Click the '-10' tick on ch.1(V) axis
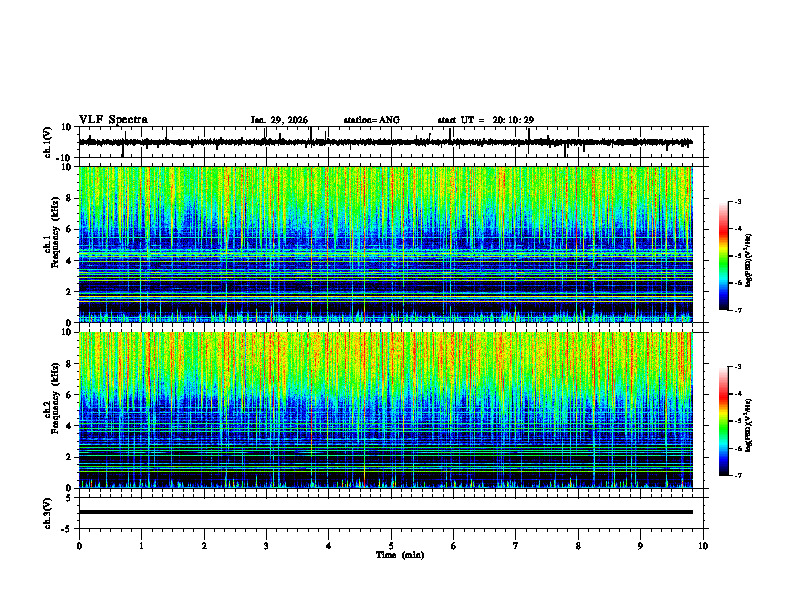Image resolution: width=792 pixels, height=612 pixels. coord(65,158)
